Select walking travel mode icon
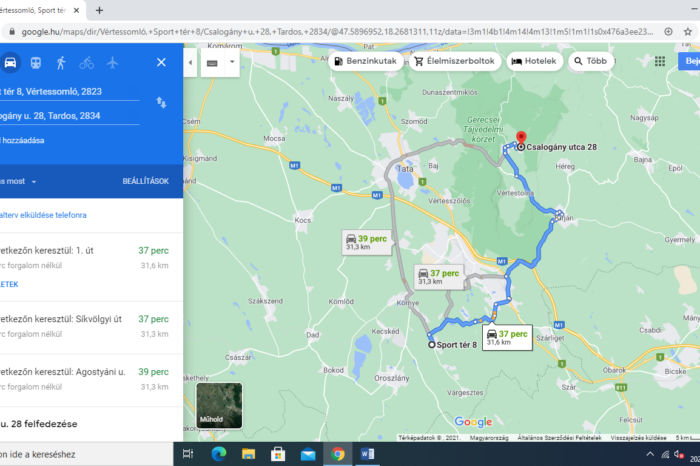The height and width of the screenshot is (466, 700). 61,63
